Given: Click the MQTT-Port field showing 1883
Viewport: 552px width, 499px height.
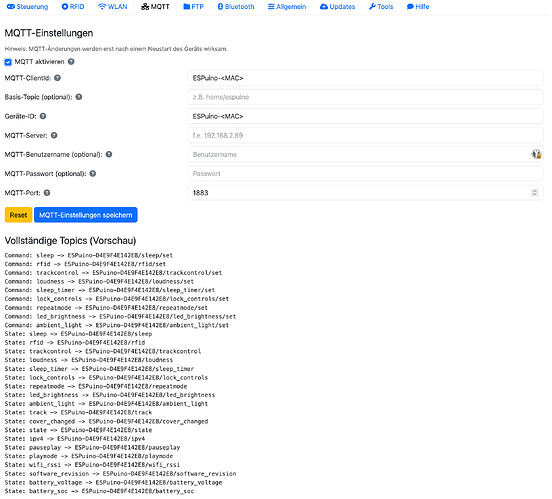Looking at the screenshot, I should [x=365, y=193].
